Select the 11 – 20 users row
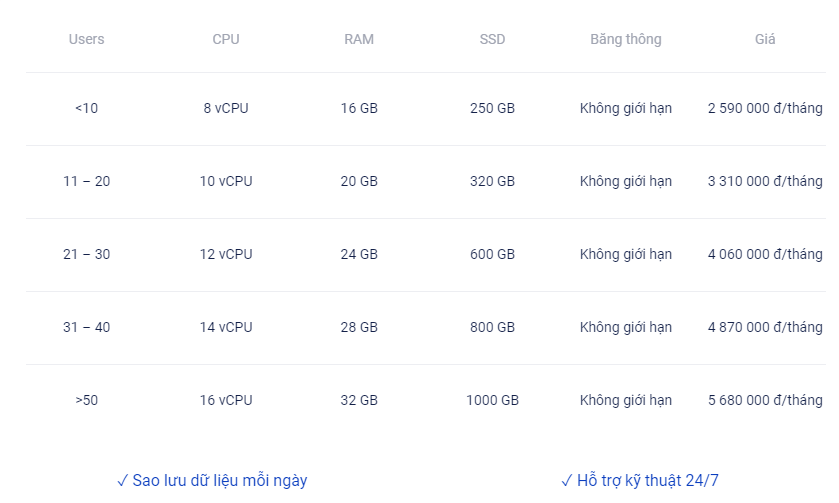839x503 pixels. (426, 182)
